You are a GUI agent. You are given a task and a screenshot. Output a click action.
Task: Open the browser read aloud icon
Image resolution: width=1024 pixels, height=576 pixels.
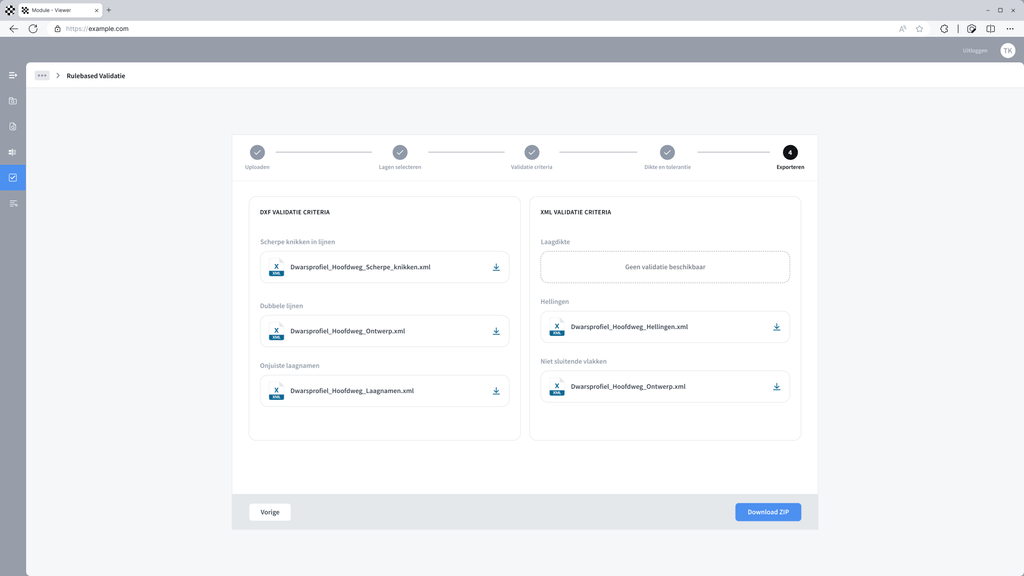[903, 29]
